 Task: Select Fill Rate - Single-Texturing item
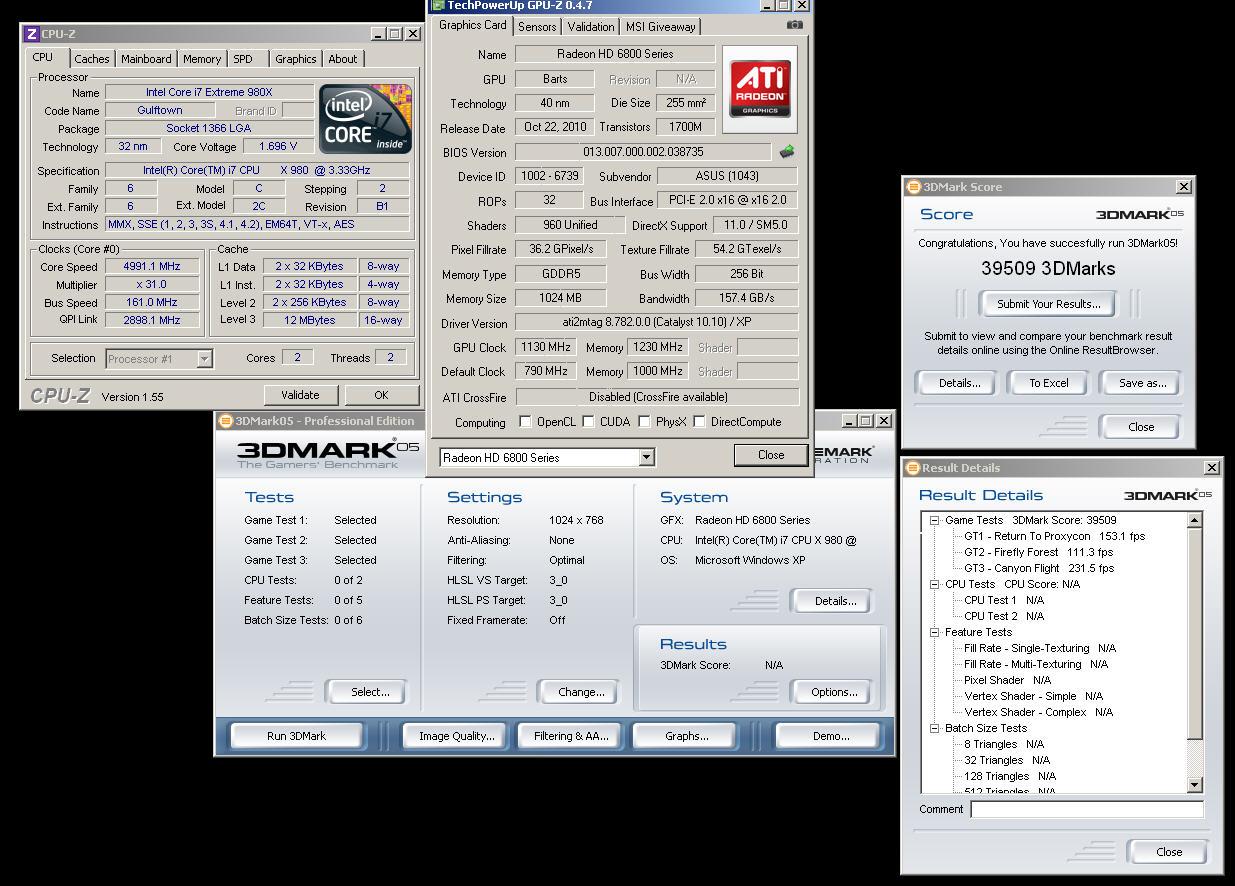coord(1039,648)
